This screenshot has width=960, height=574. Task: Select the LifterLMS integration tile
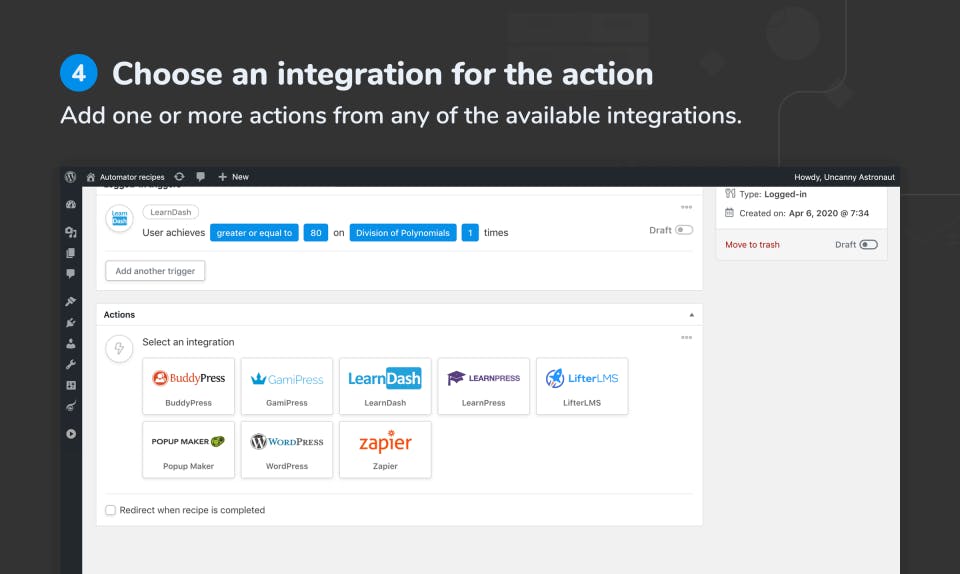click(582, 386)
